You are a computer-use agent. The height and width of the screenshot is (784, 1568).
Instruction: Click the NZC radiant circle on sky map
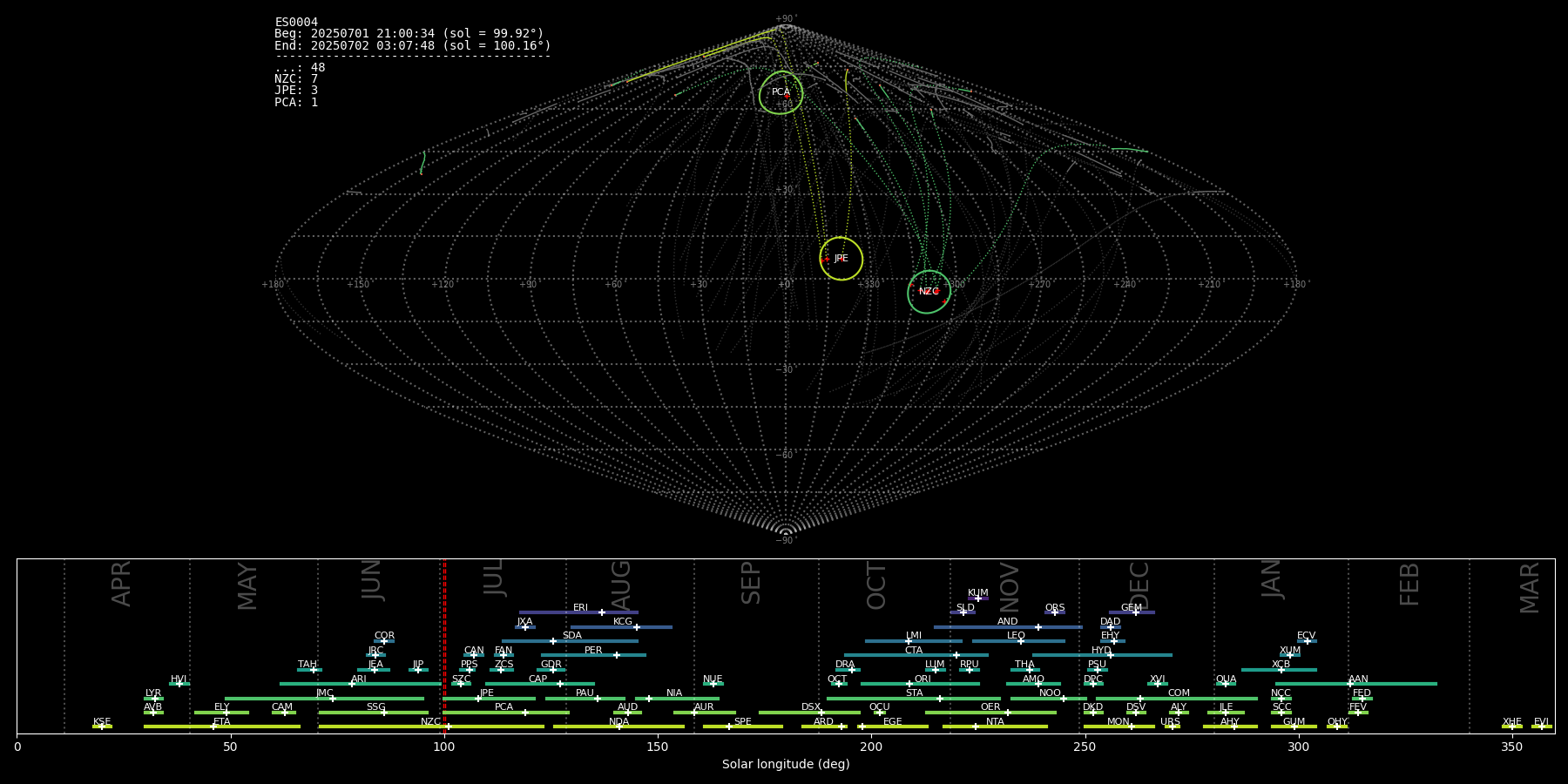point(929,292)
